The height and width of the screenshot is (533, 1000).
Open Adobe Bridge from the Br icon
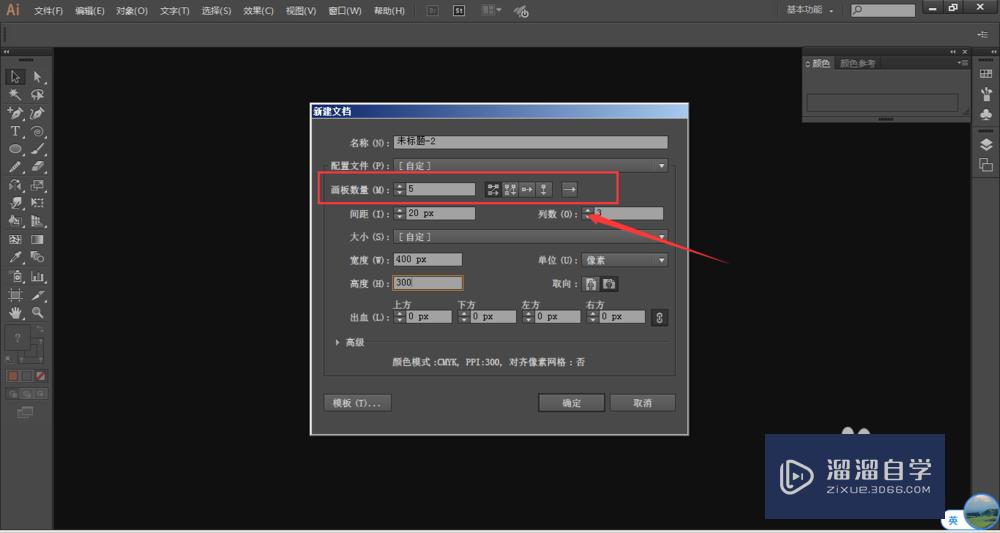(432, 11)
